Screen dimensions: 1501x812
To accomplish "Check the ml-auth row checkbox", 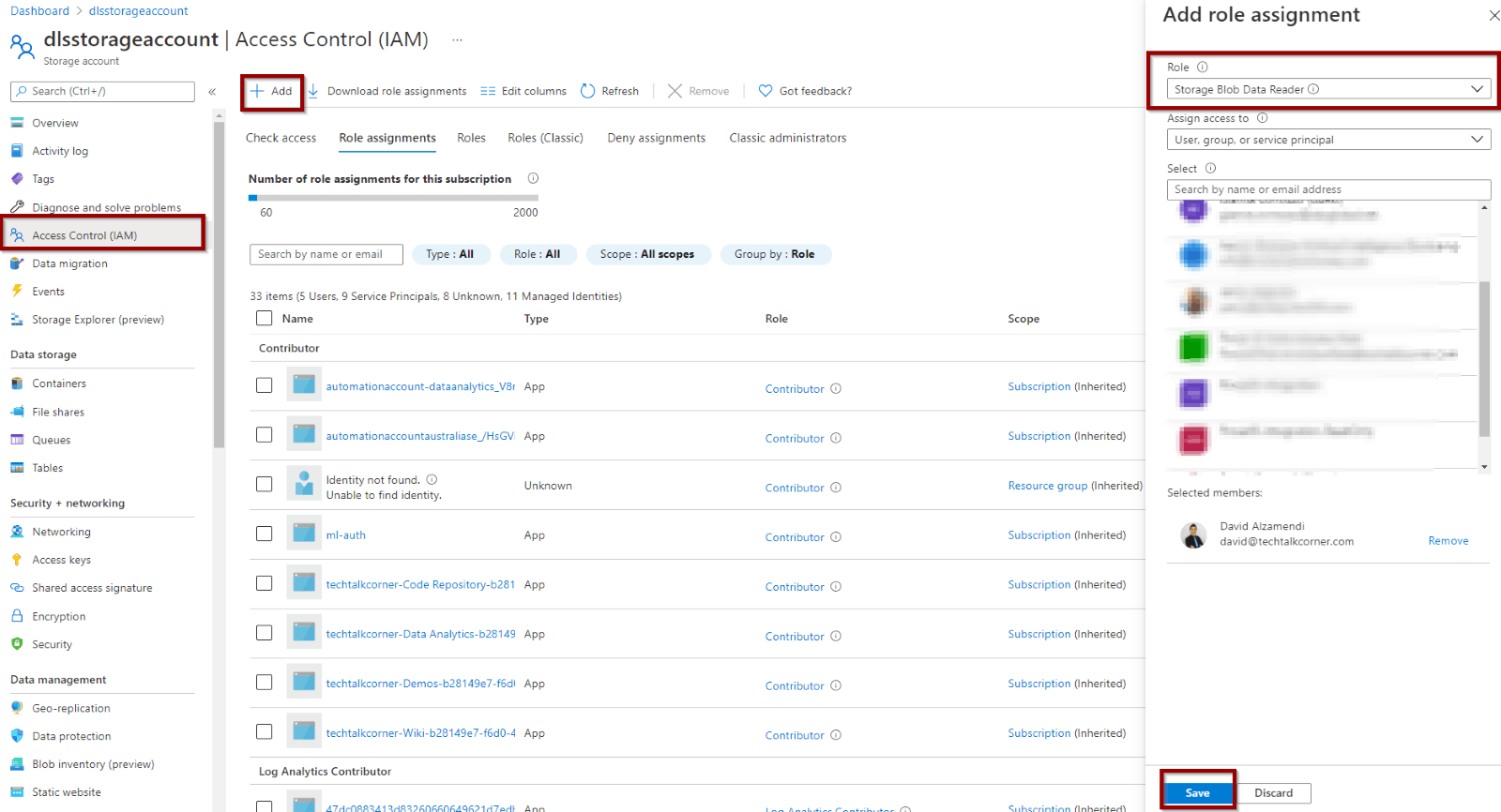I will [x=265, y=534].
